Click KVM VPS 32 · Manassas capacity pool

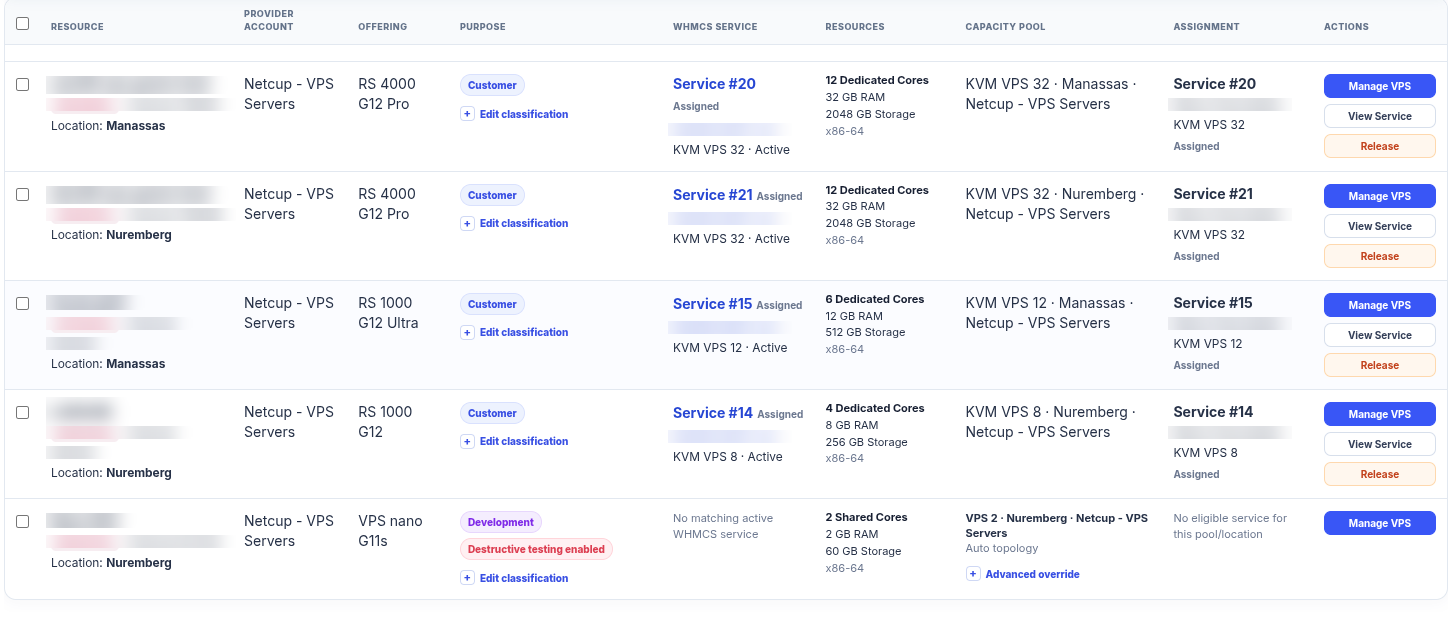(1051, 94)
